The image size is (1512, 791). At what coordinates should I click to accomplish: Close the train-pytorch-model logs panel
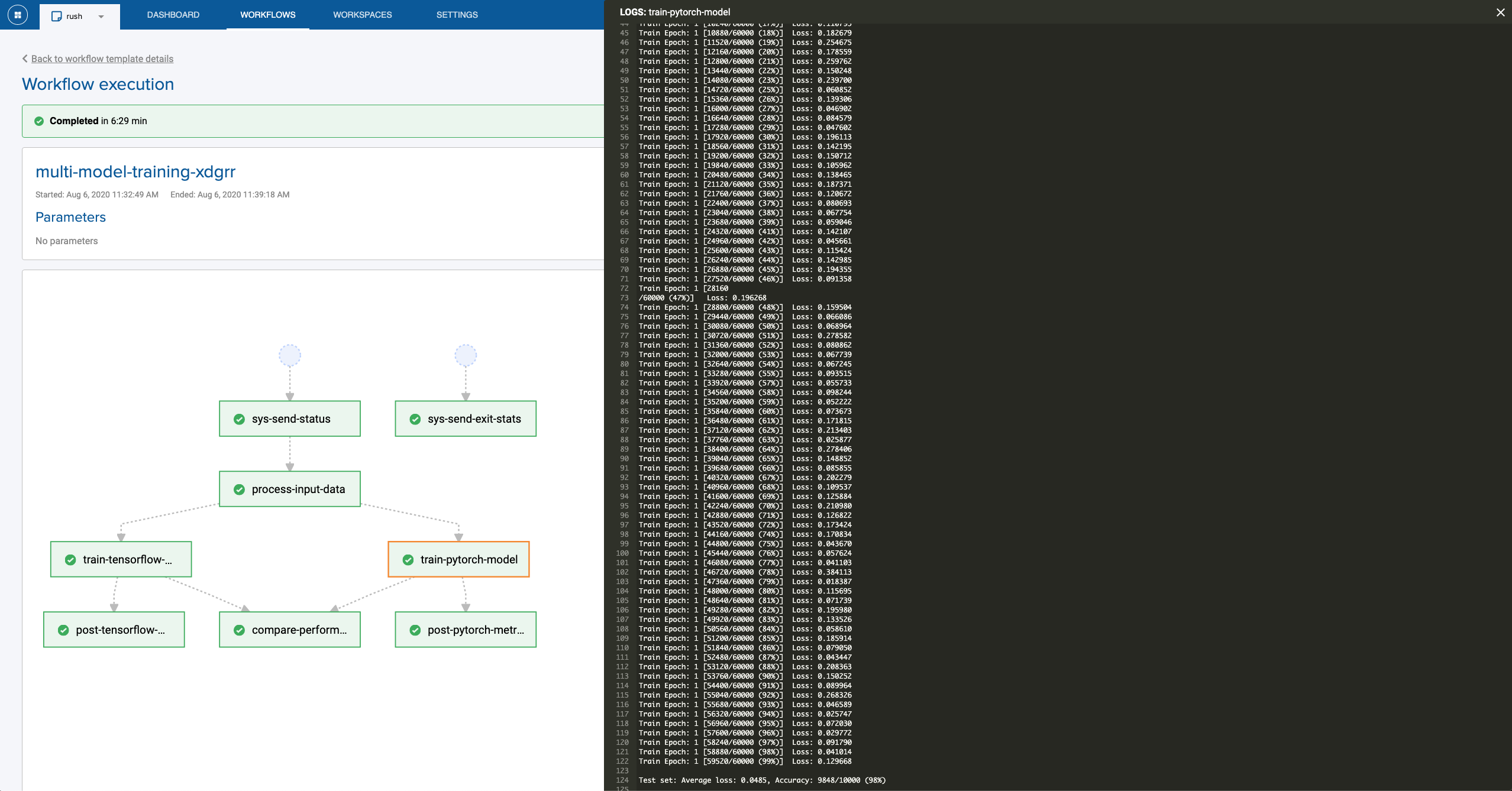[1500, 12]
